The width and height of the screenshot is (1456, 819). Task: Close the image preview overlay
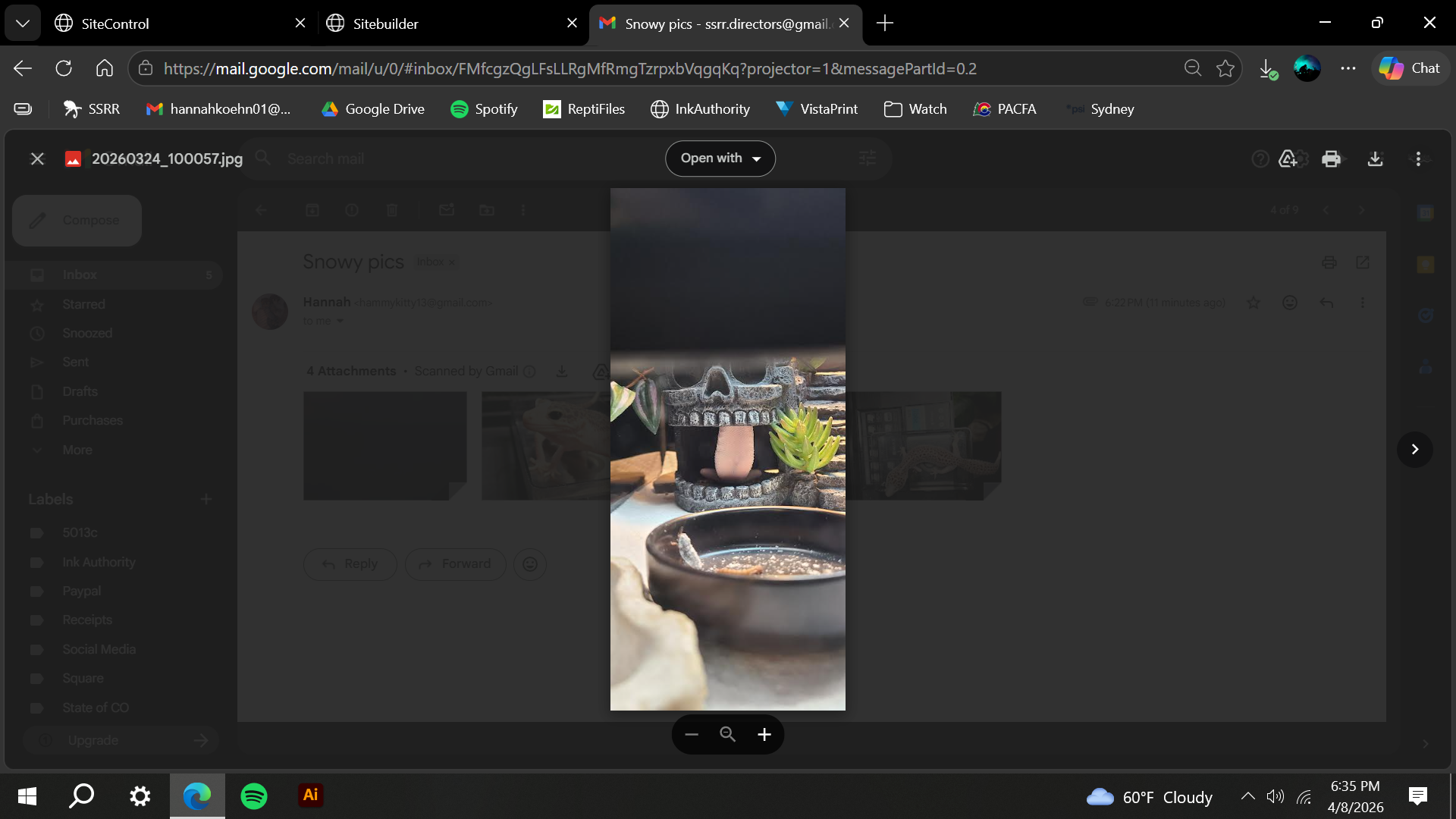point(37,158)
